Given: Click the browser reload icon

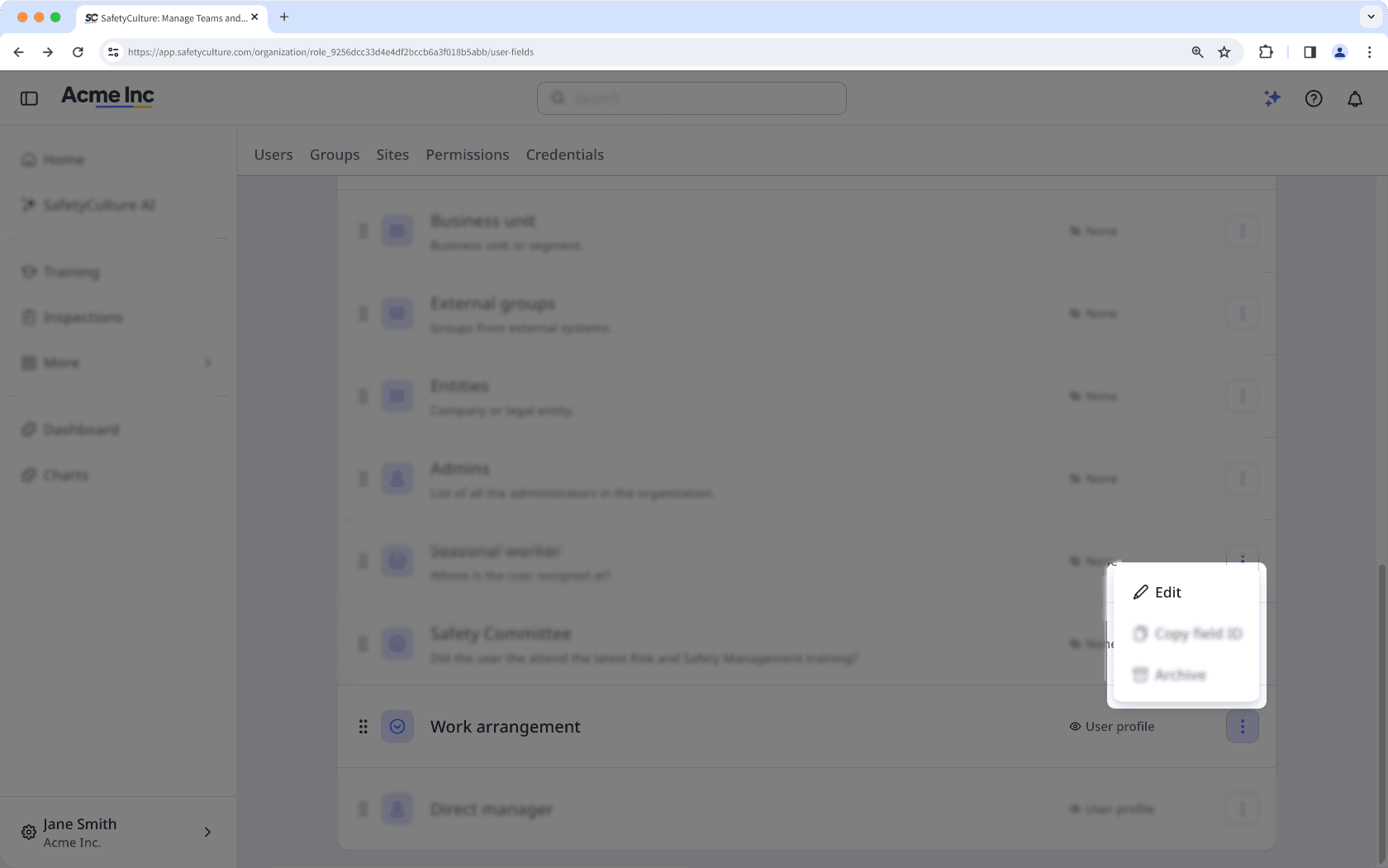Looking at the screenshot, I should point(78,51).
